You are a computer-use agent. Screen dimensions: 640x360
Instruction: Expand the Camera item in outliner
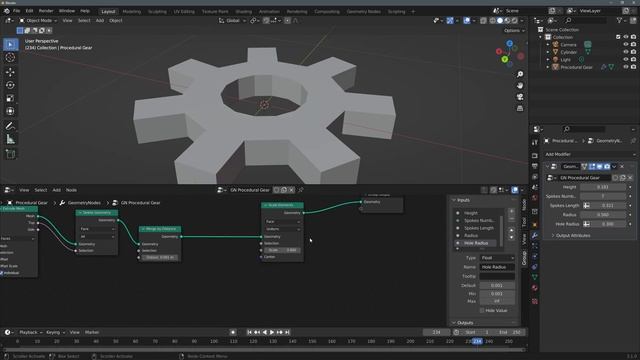(548, 44)
